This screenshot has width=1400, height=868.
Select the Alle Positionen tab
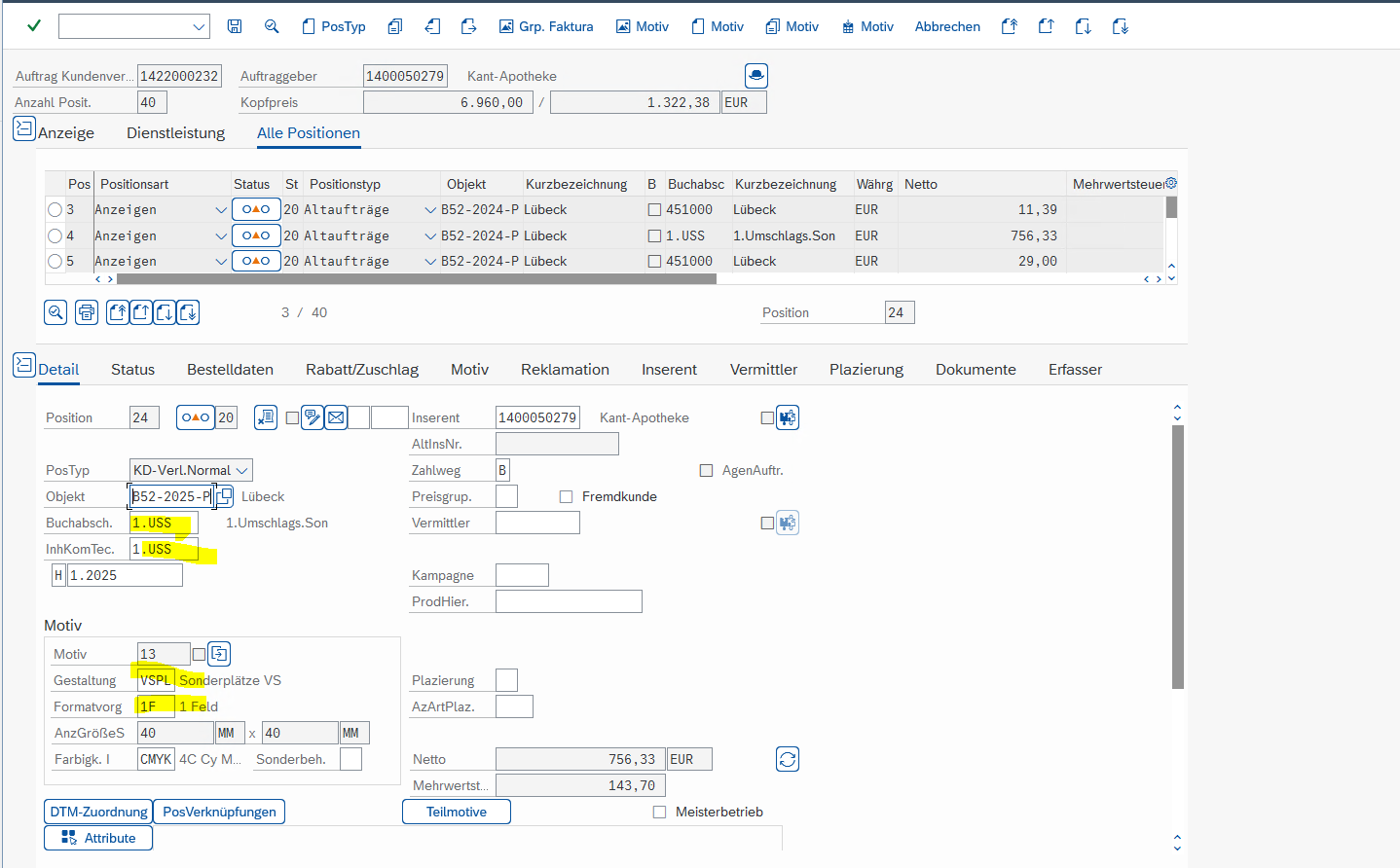(x=309, y=132)
